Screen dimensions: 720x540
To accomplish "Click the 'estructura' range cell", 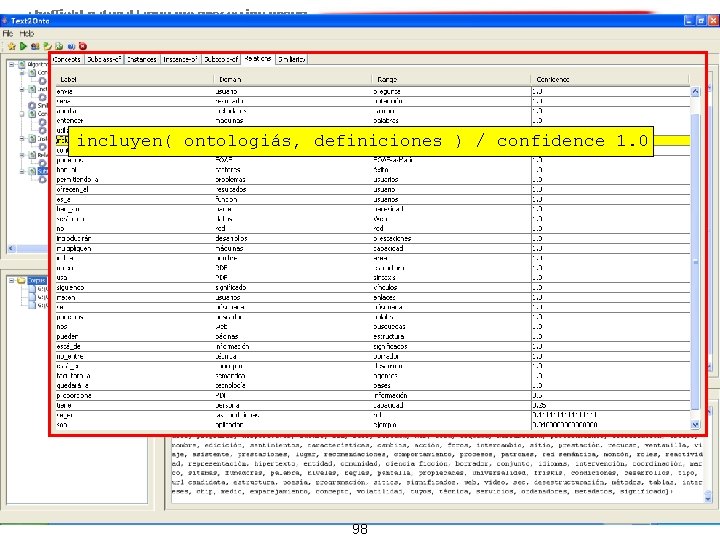I will pos(389,337).
